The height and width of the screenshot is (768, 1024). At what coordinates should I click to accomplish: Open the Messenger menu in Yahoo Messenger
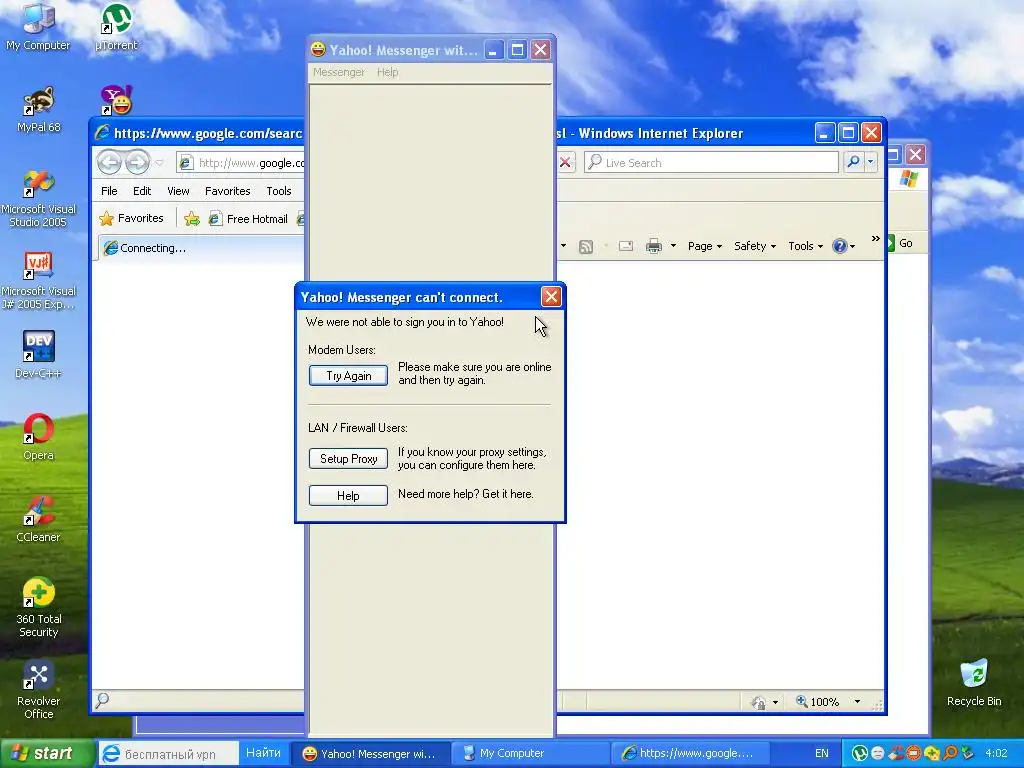tap(338, 72)
